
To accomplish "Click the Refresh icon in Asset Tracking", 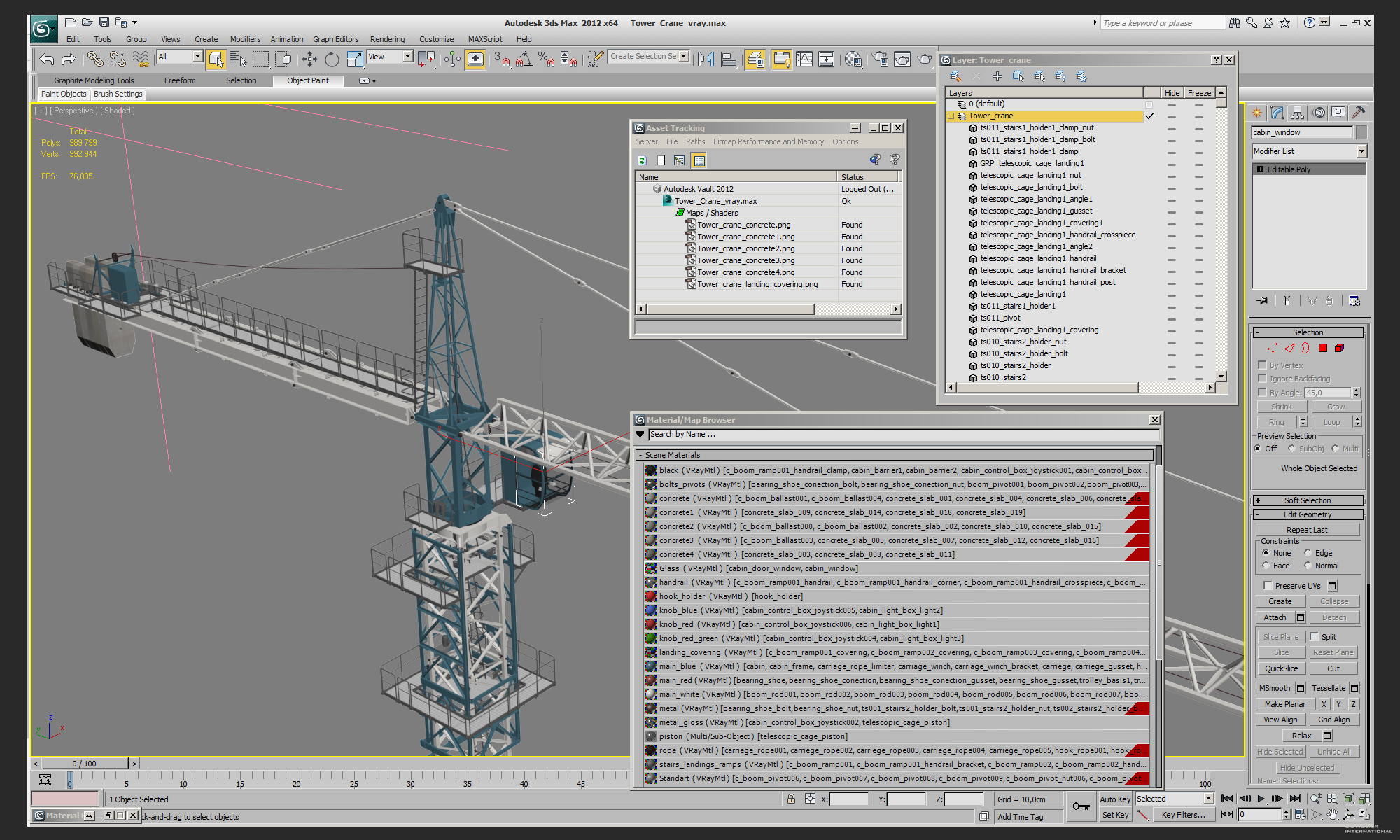I will [x=642, y=160].
